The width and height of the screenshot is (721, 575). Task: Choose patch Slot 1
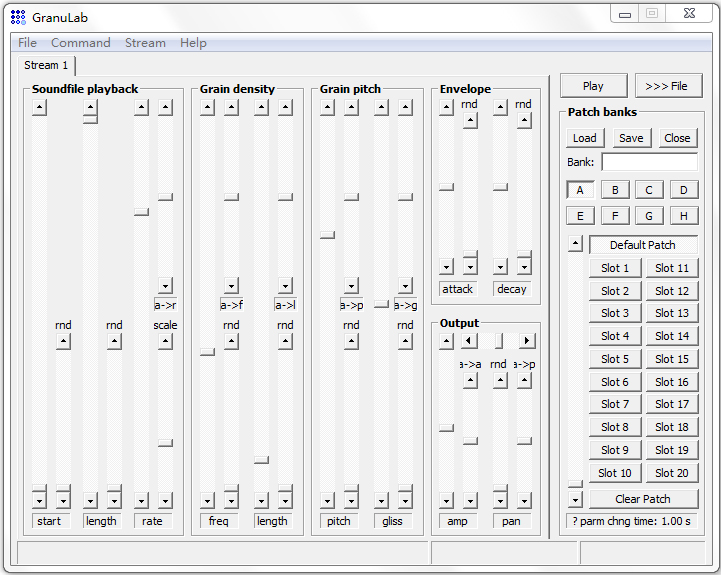[615, 268]
